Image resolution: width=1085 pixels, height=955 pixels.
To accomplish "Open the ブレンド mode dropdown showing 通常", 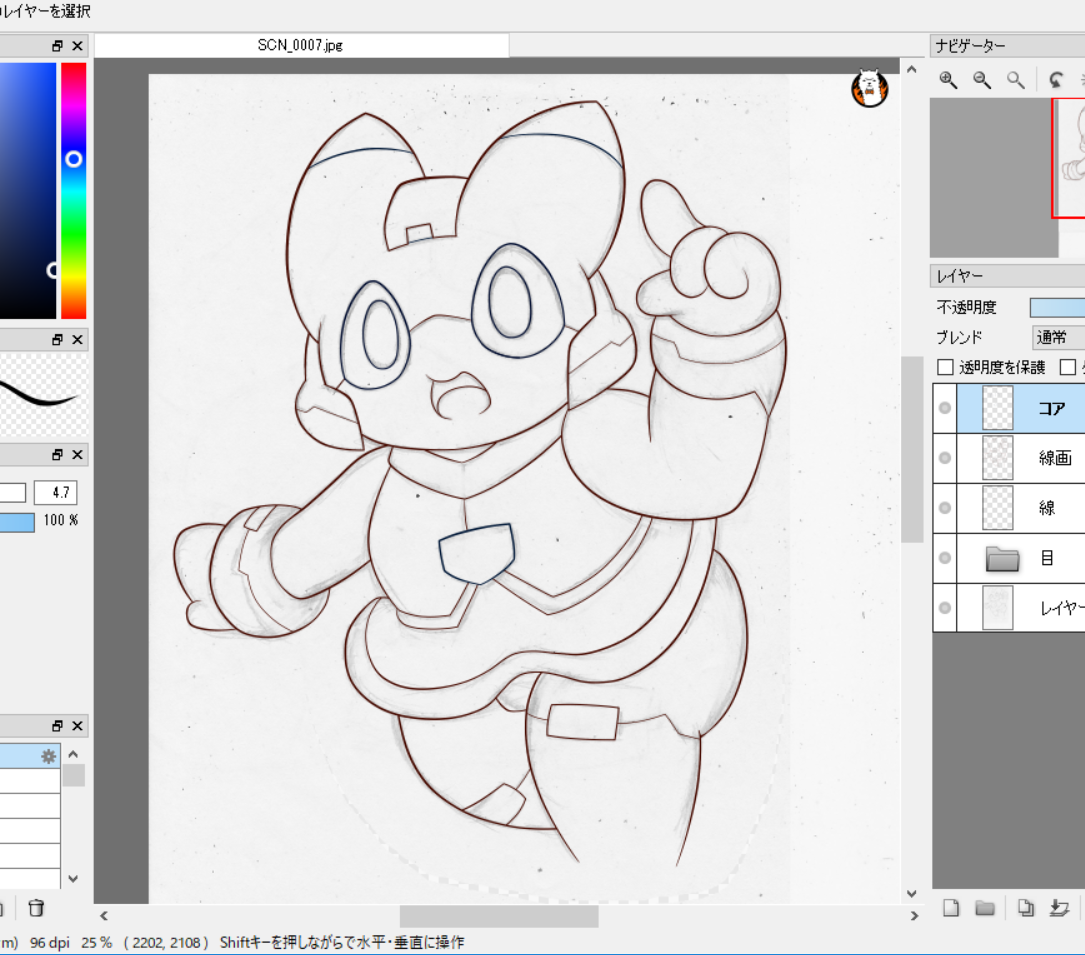I will (x=1058, y=337).
